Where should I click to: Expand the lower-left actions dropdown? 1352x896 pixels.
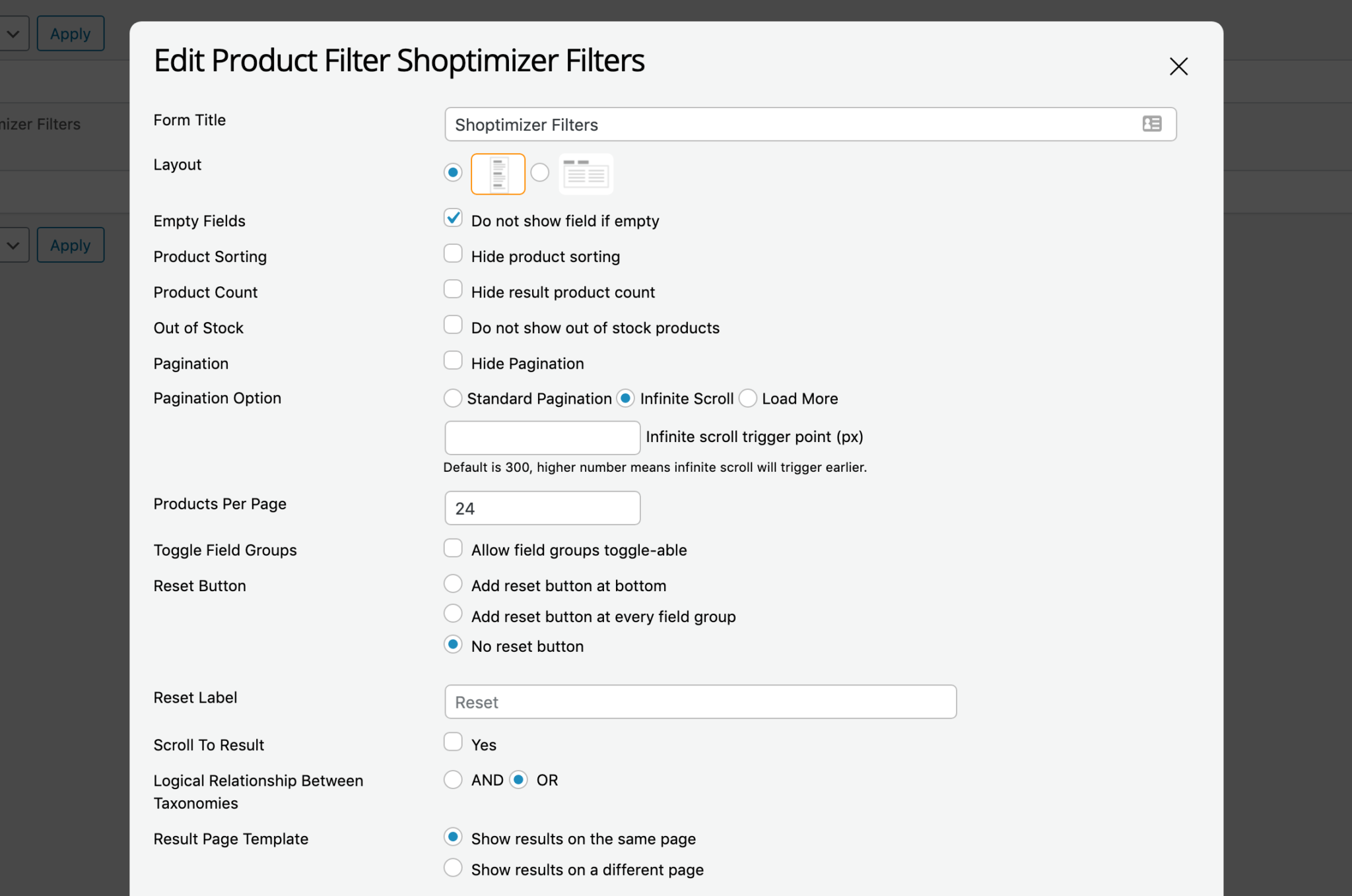[x=13, y=245]
